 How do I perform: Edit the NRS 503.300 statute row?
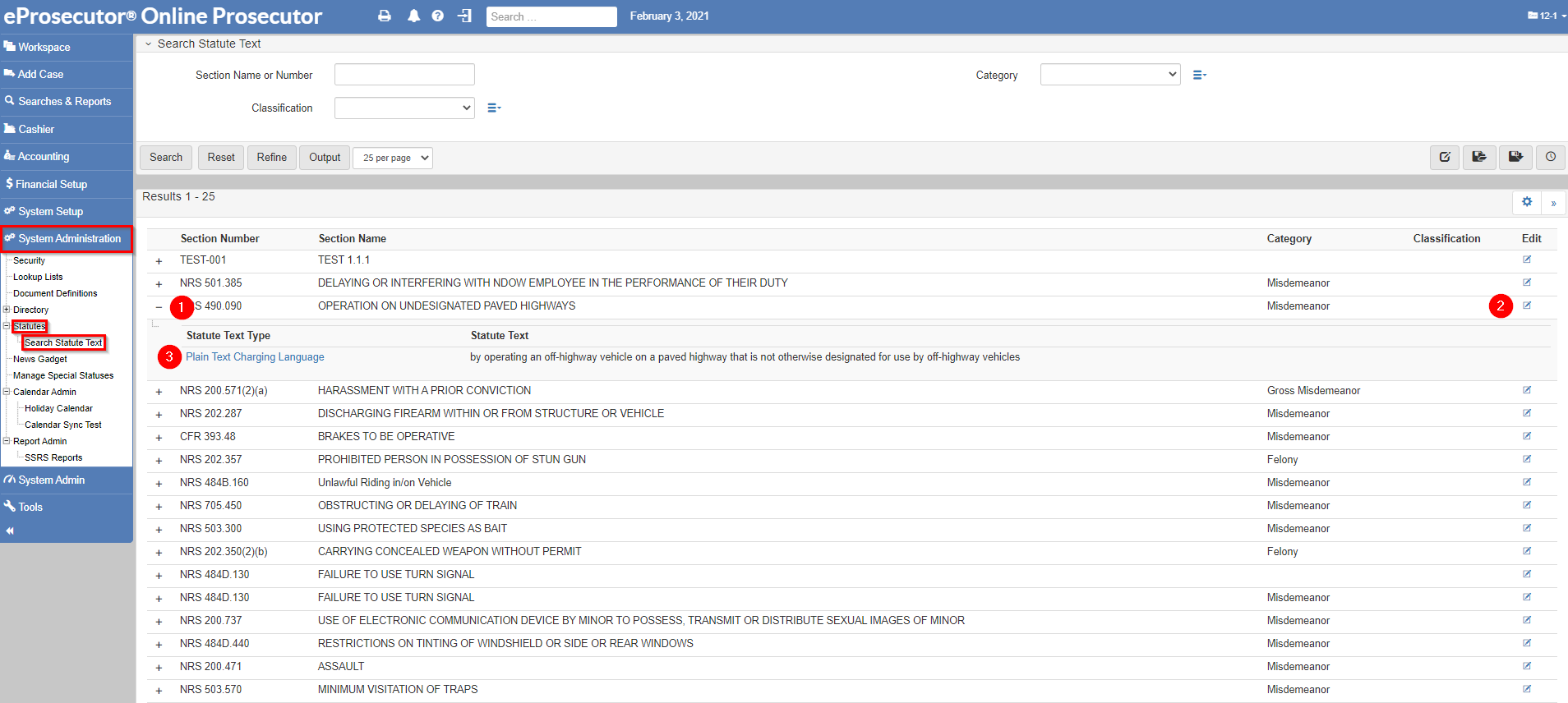pyautogui.click(x=1527, y=528)
